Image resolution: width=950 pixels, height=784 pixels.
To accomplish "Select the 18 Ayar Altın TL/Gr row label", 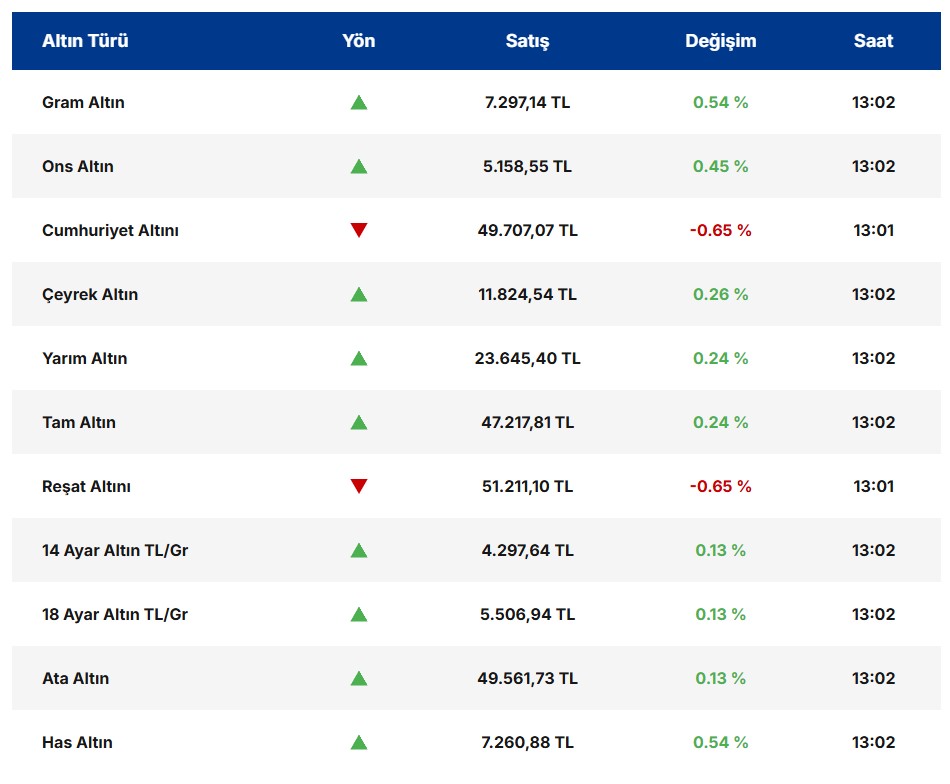I will [115, 614].
